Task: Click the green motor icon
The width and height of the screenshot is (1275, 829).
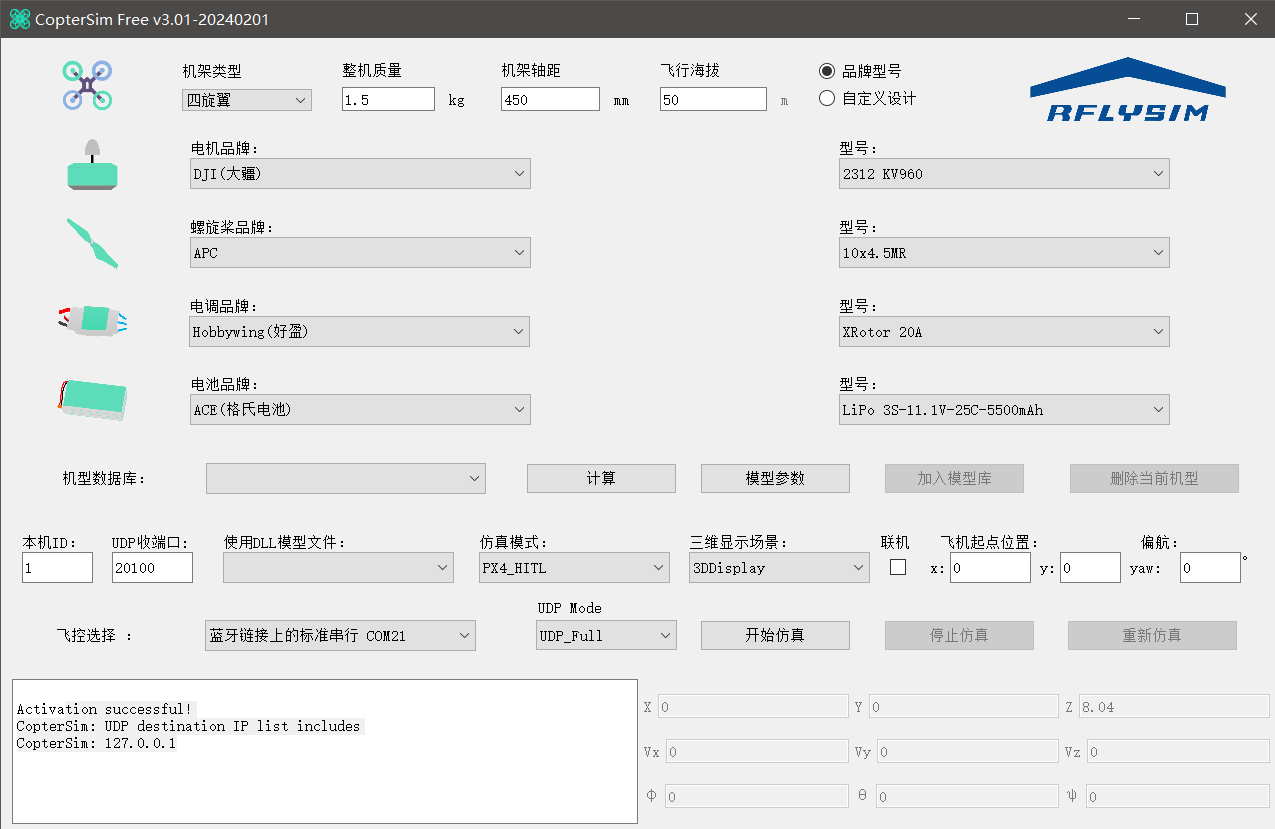Action: 93,164
